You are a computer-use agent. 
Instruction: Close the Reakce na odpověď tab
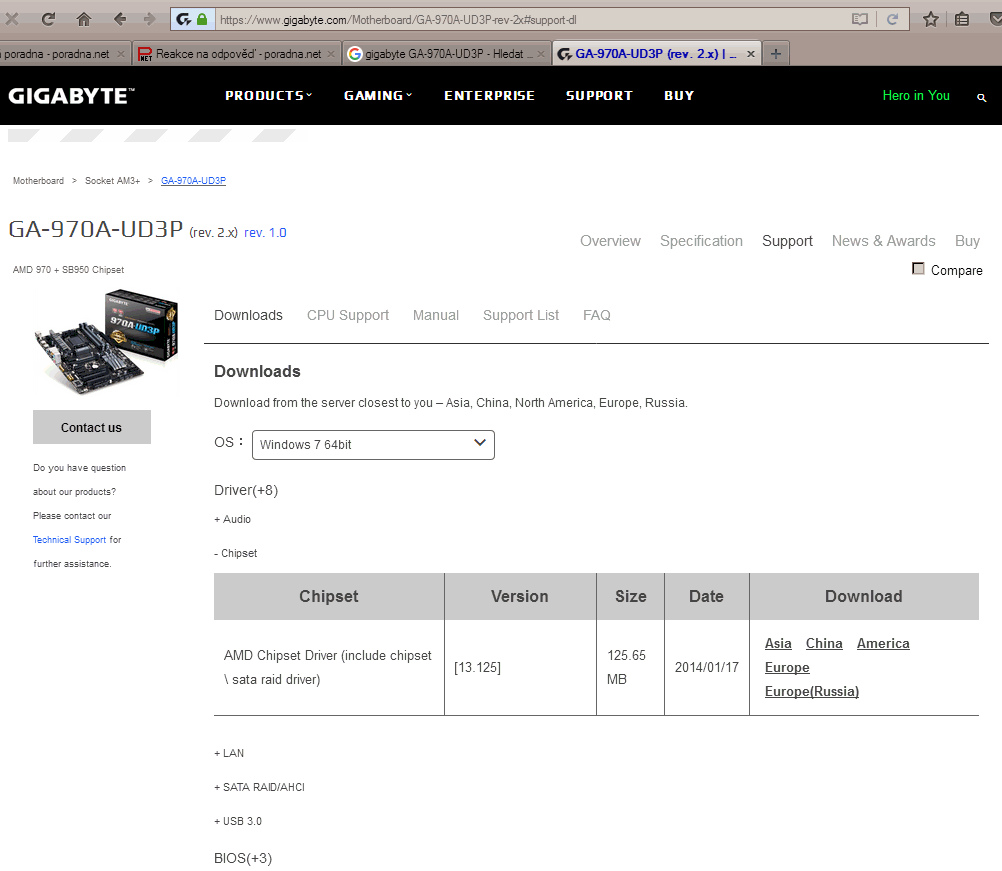click(331, 54)
